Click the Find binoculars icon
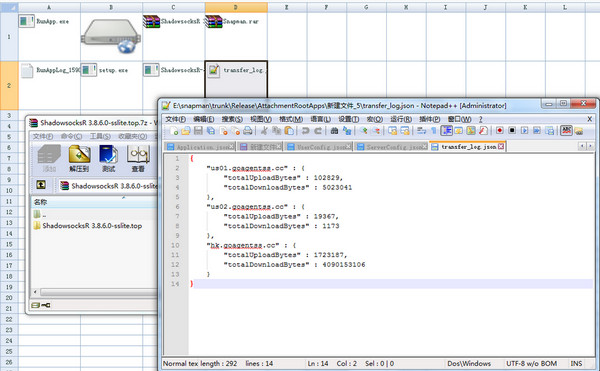Screen dimensions: 600x371 point(334,131)
